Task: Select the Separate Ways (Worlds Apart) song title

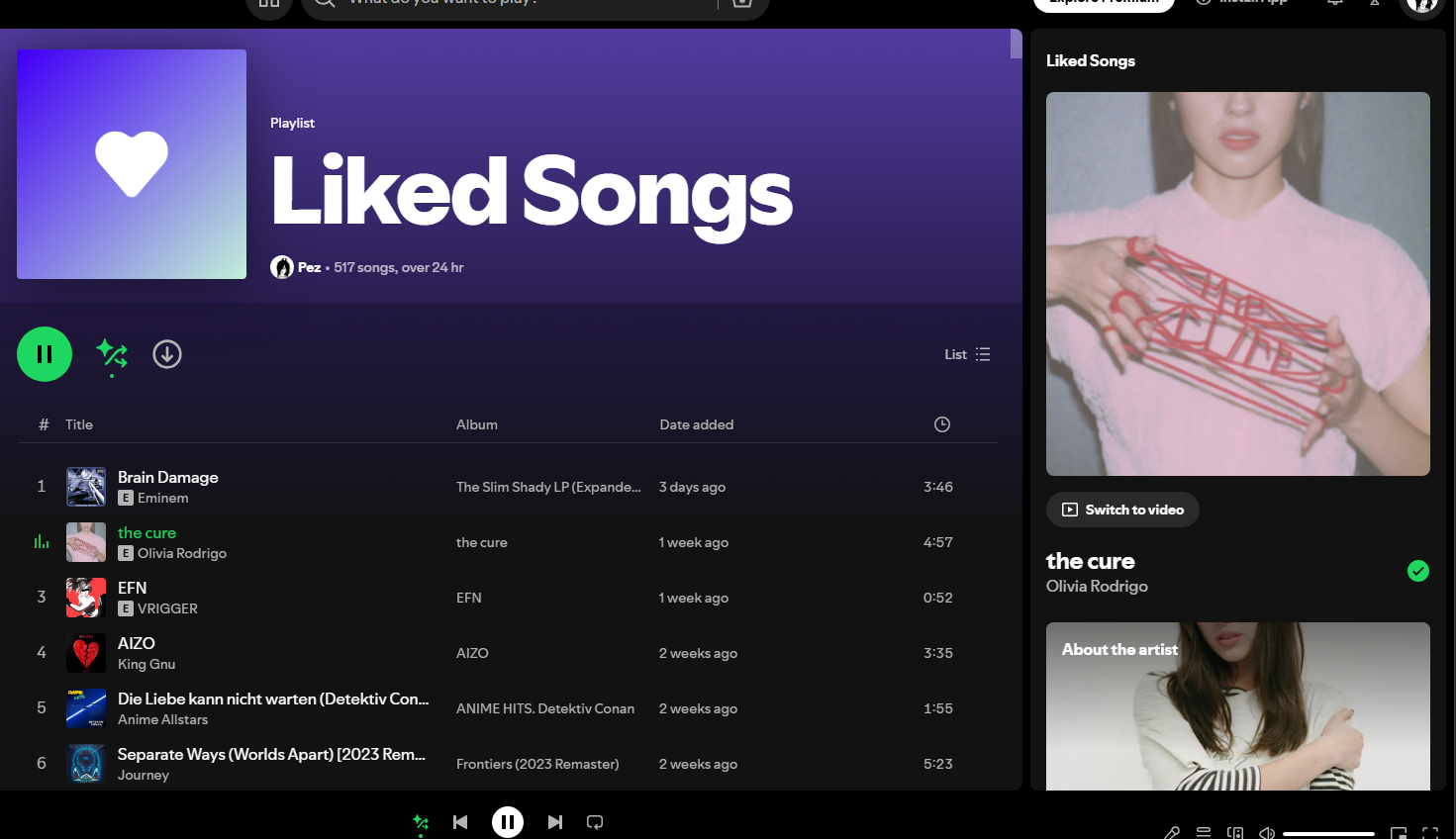Action: (272, 754)
